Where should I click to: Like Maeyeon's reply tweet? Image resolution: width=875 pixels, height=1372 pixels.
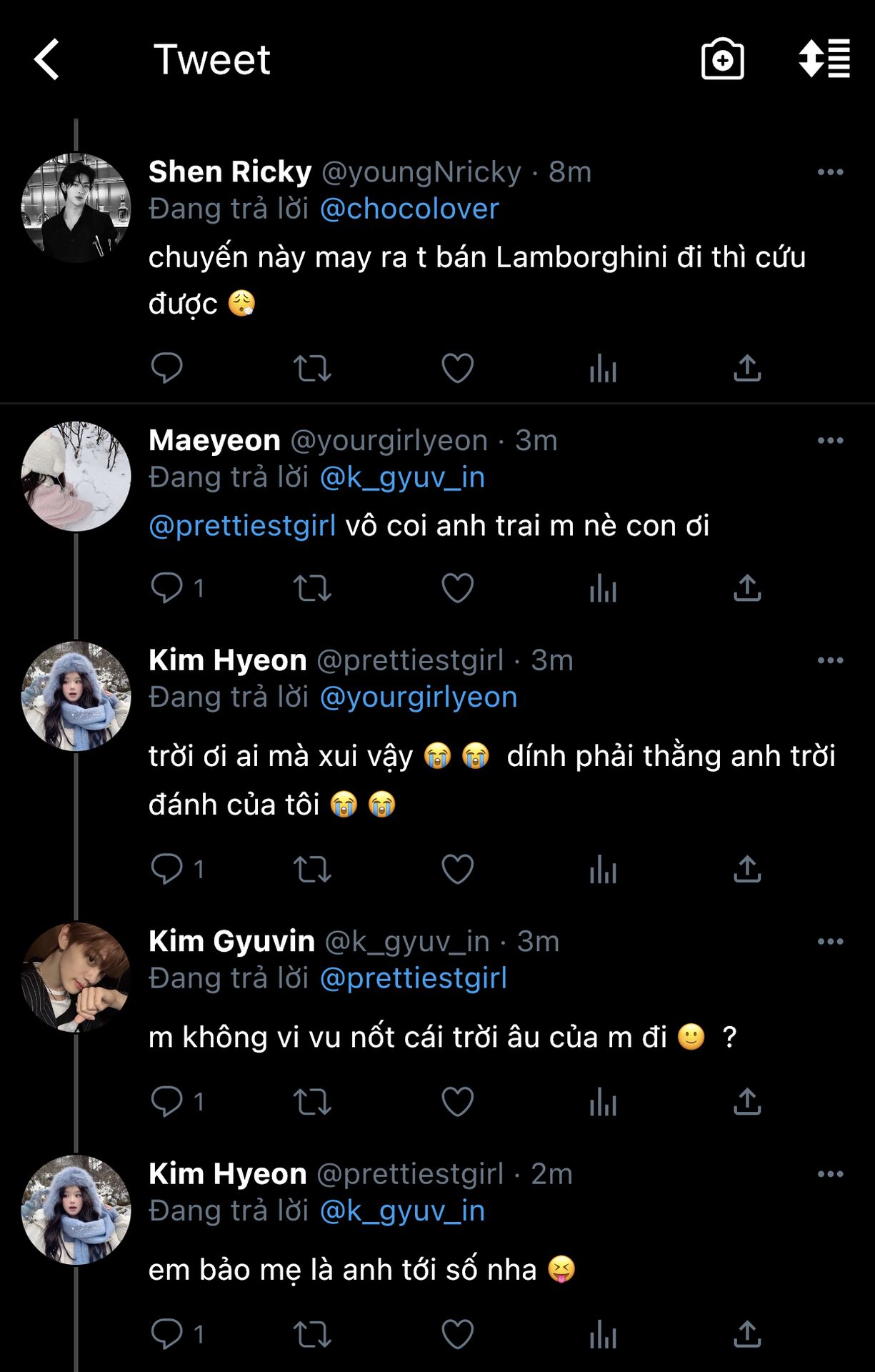click(x=457, y=588)
